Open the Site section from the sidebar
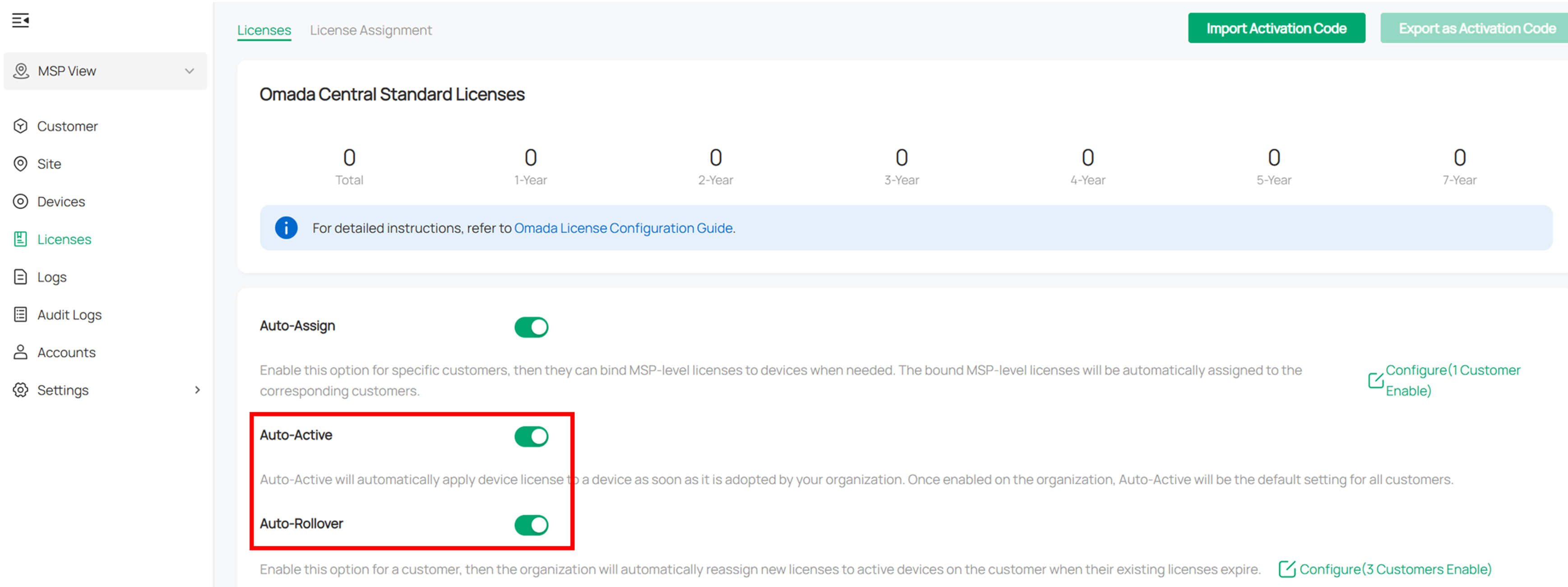The width and height of the screenshot is (1568, 587). [x=21, y=163]
